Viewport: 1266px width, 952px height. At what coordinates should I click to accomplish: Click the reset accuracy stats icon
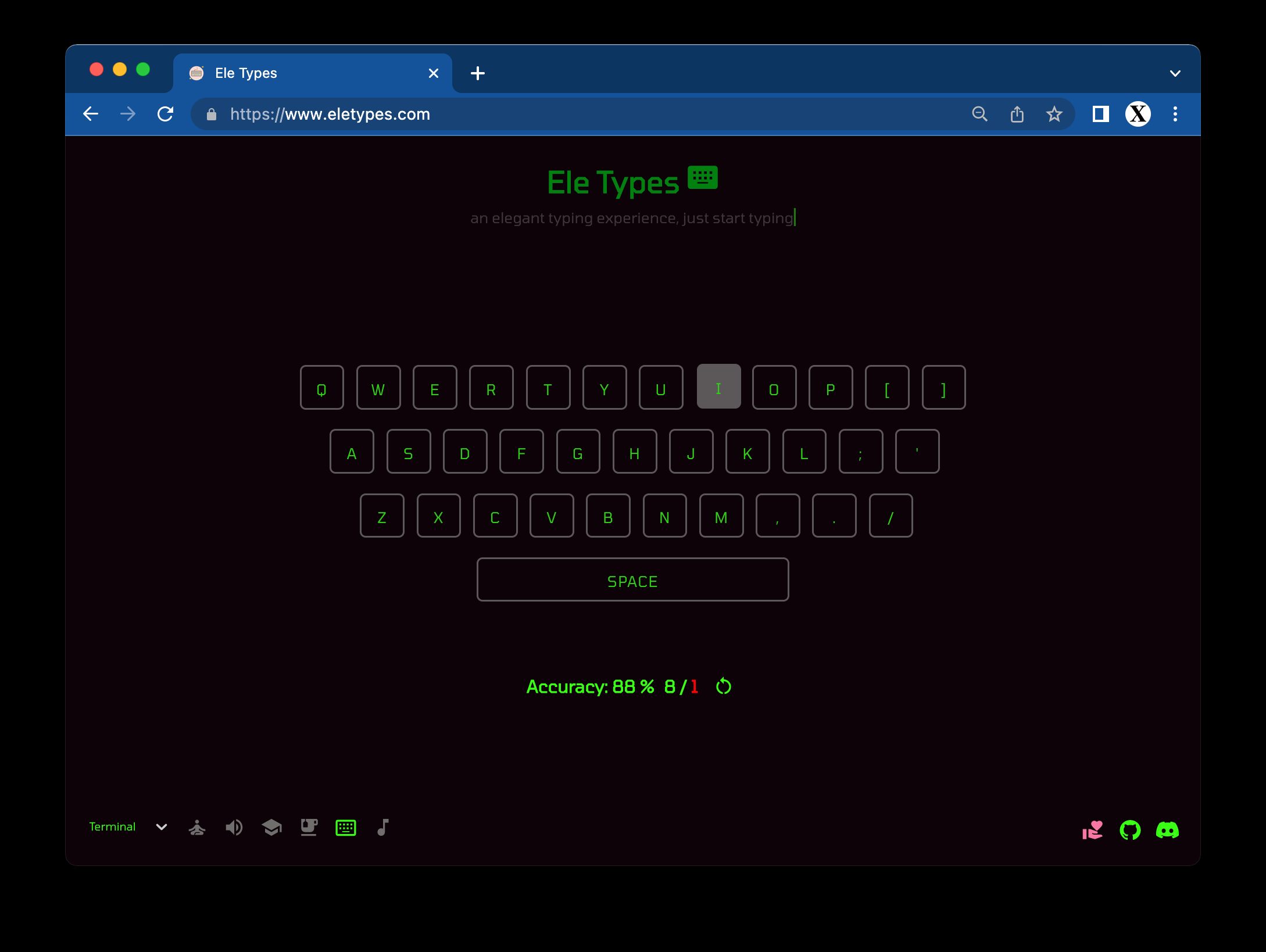(x=723, y=686)
